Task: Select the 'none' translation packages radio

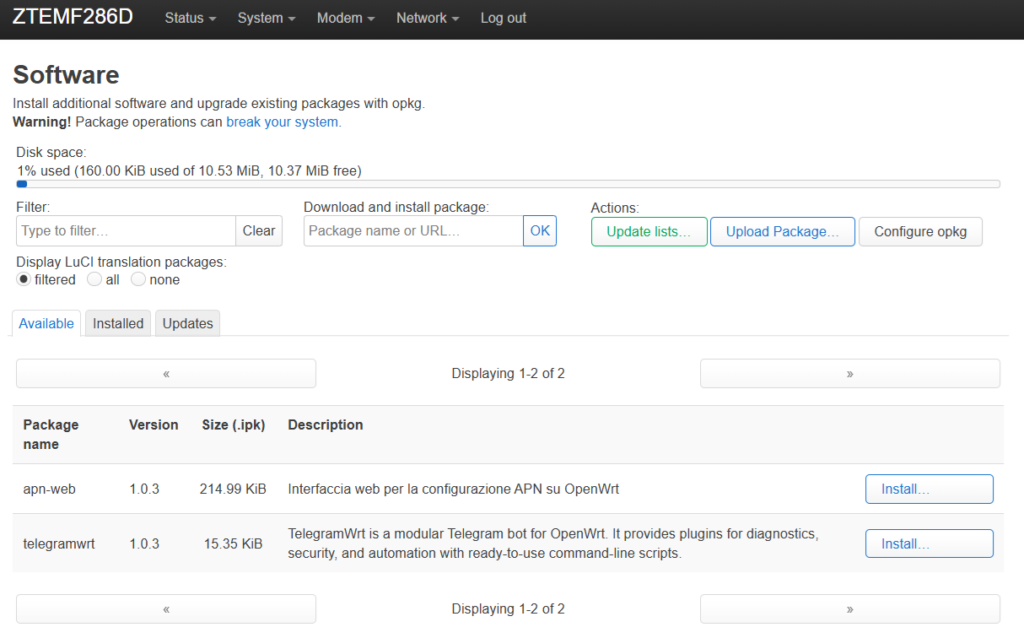Action: tap(139, 280)
